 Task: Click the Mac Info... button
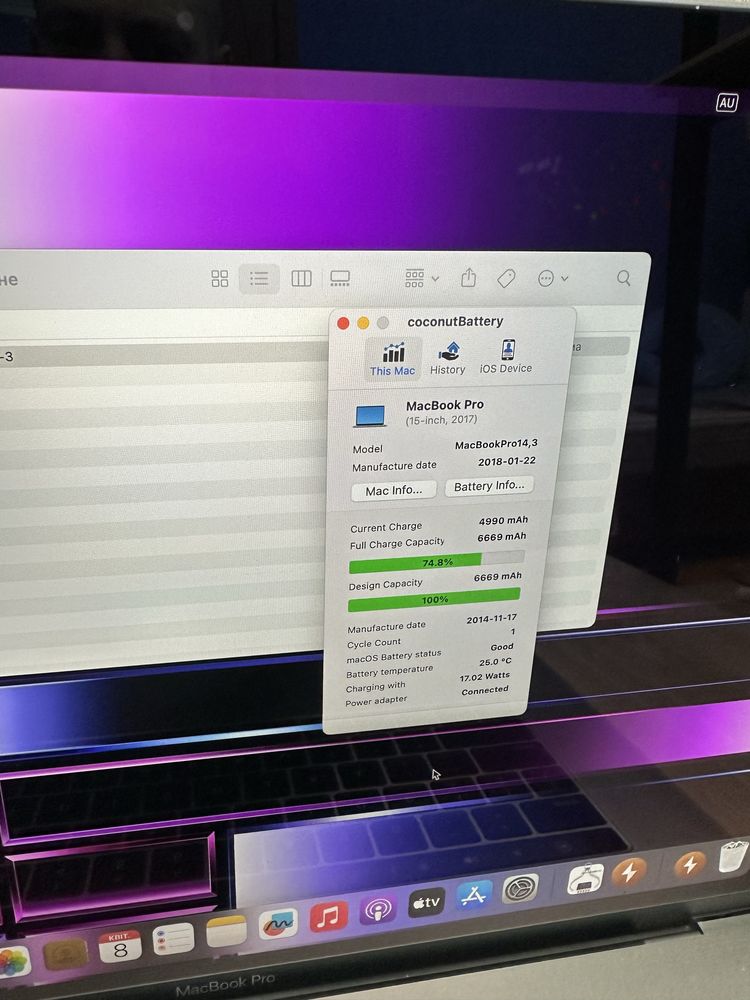[x=393, y=490]
